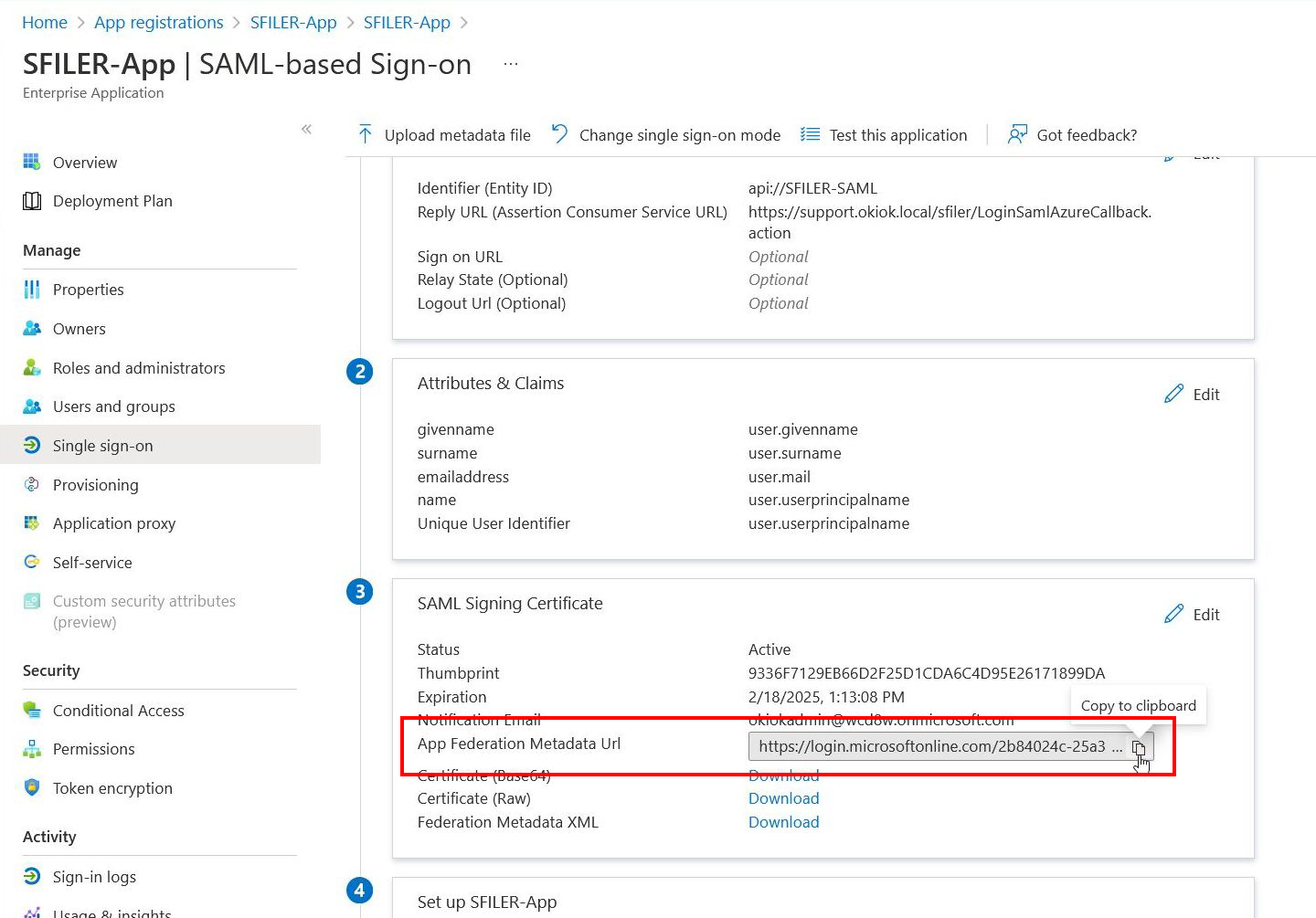
Task: Go to Provisioning page
Action: [96, 485]
